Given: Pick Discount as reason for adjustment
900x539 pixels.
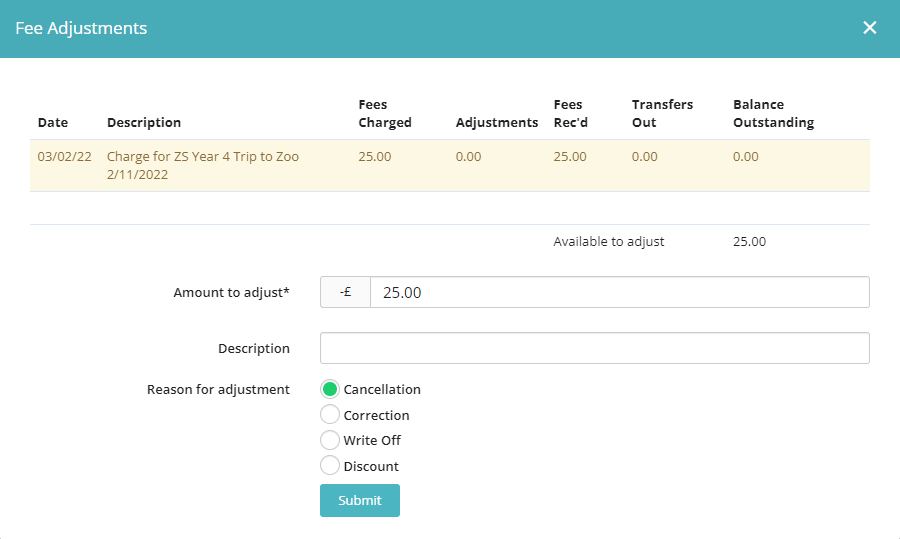Looking at the screenshot, I should 330,466.
